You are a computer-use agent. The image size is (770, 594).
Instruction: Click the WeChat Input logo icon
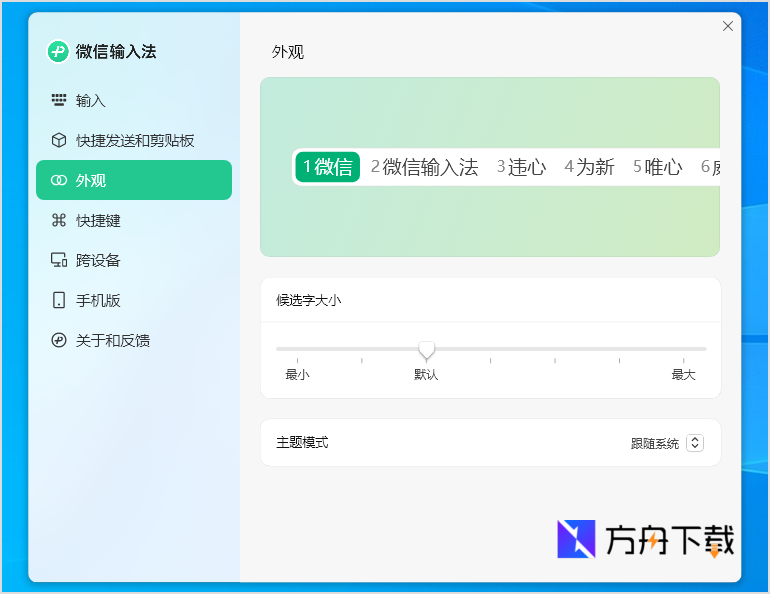(58, 52)
